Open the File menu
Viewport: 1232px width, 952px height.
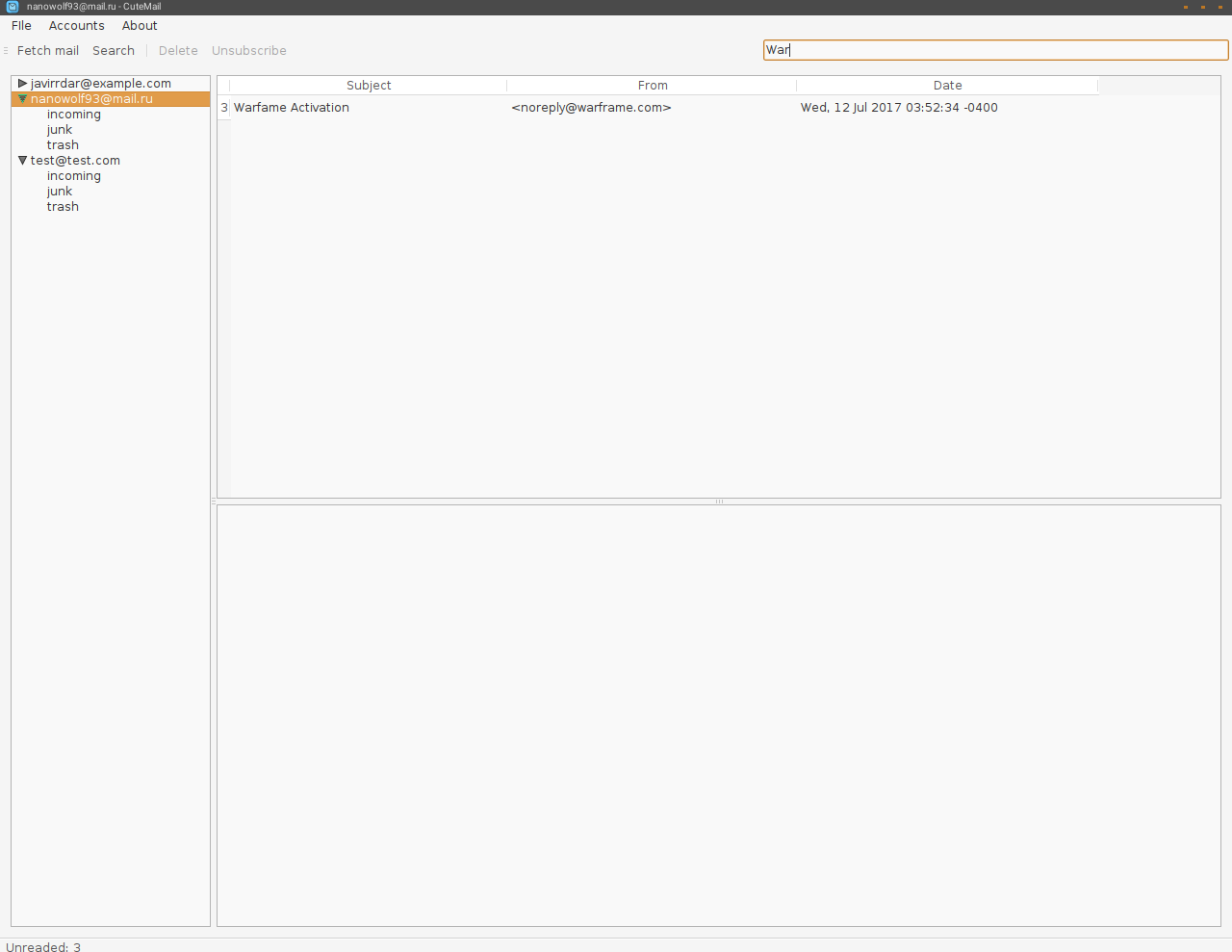pyautogui.click(x=21, y=26)
